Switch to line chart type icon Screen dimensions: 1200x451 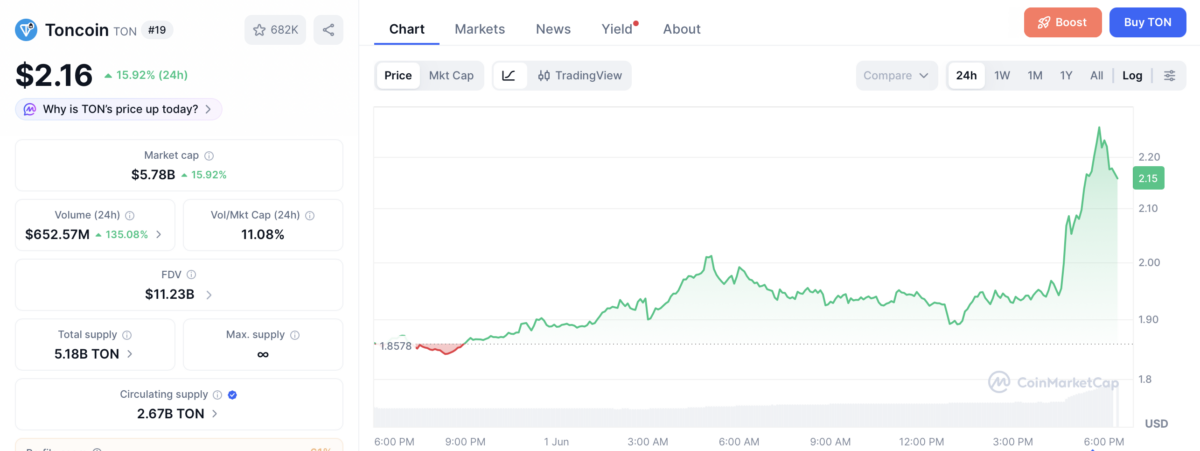[509, 75]
